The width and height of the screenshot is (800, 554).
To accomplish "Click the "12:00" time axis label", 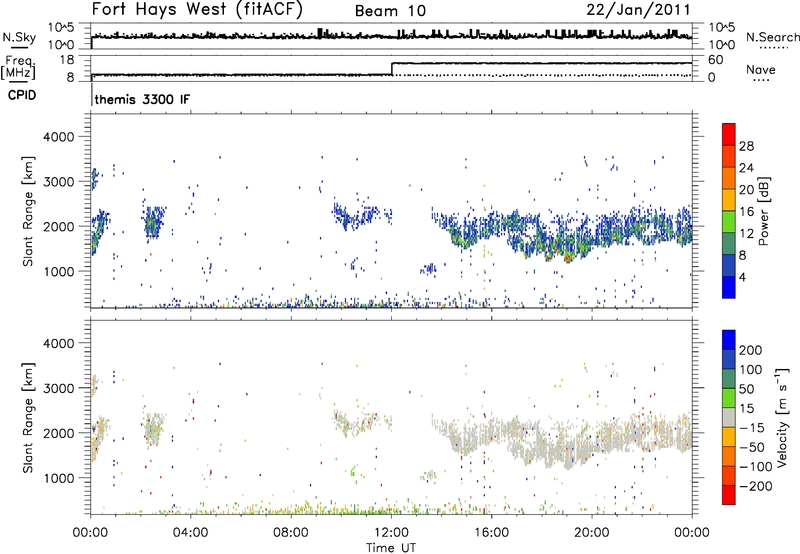I will (391, 532).
